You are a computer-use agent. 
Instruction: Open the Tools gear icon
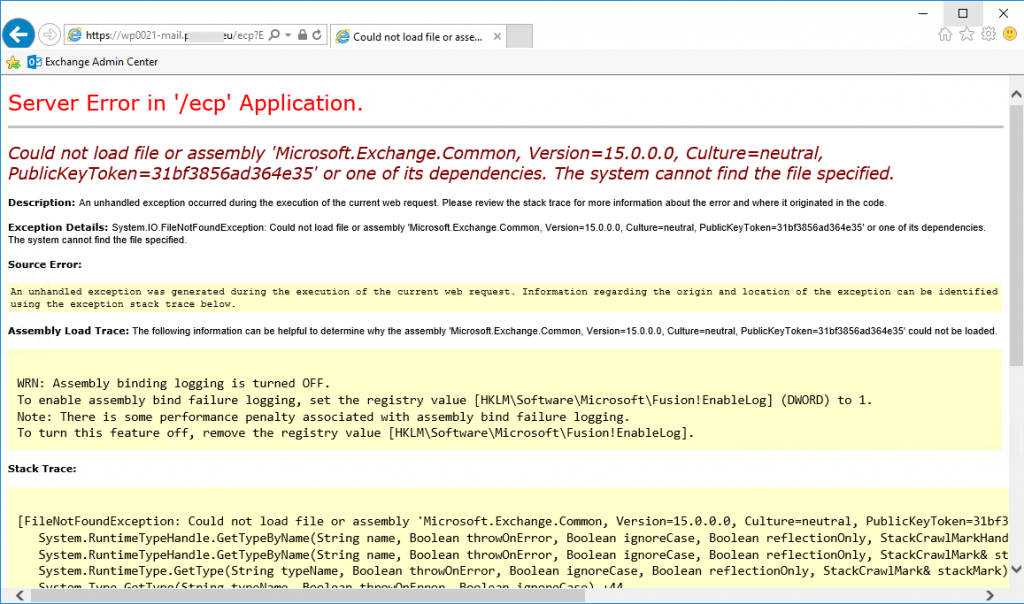(989, 33)
